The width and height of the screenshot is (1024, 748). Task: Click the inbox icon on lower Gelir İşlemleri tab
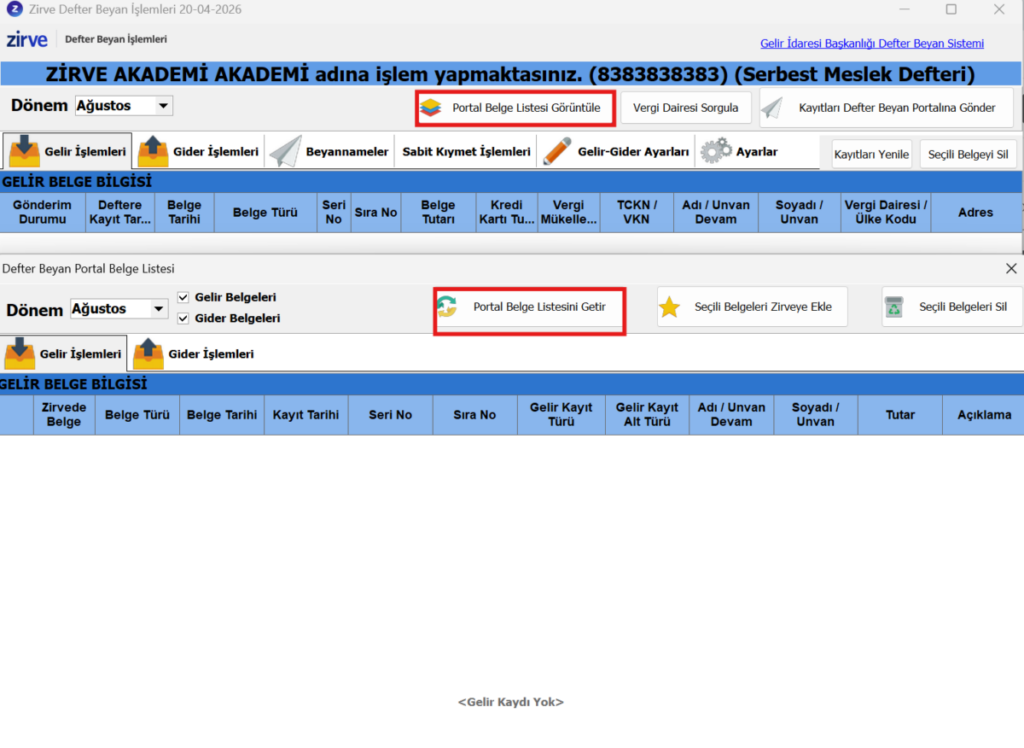[x=20, y=353]
